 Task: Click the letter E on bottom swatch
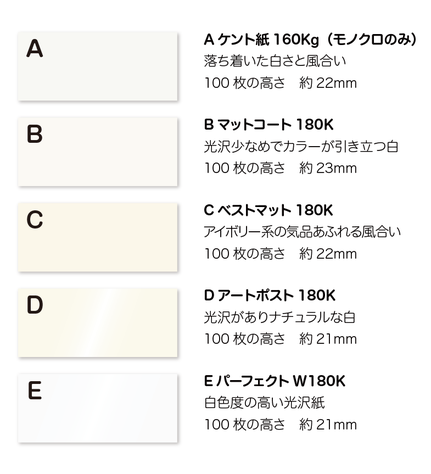coord(35,391)
